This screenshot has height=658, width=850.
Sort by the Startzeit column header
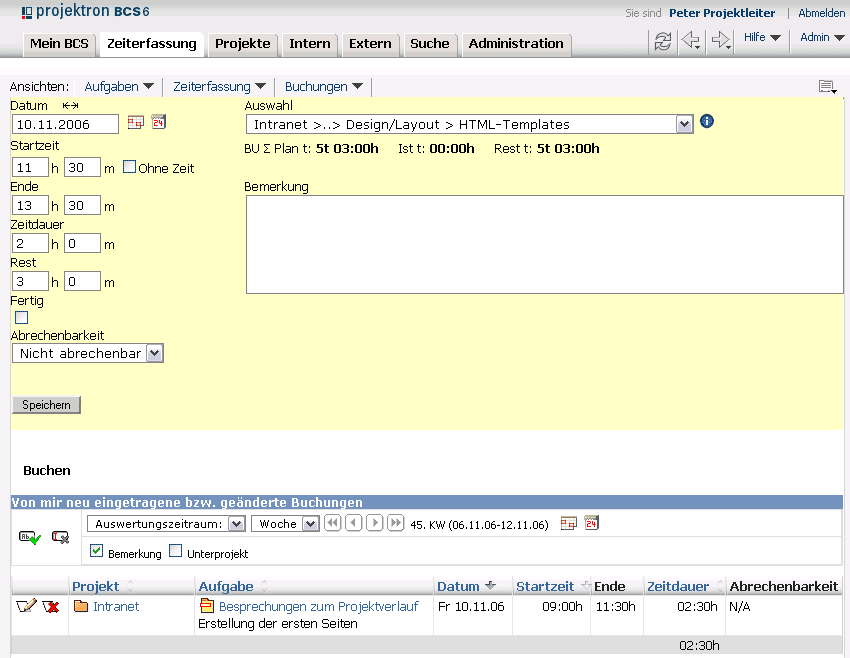(545, 586)
